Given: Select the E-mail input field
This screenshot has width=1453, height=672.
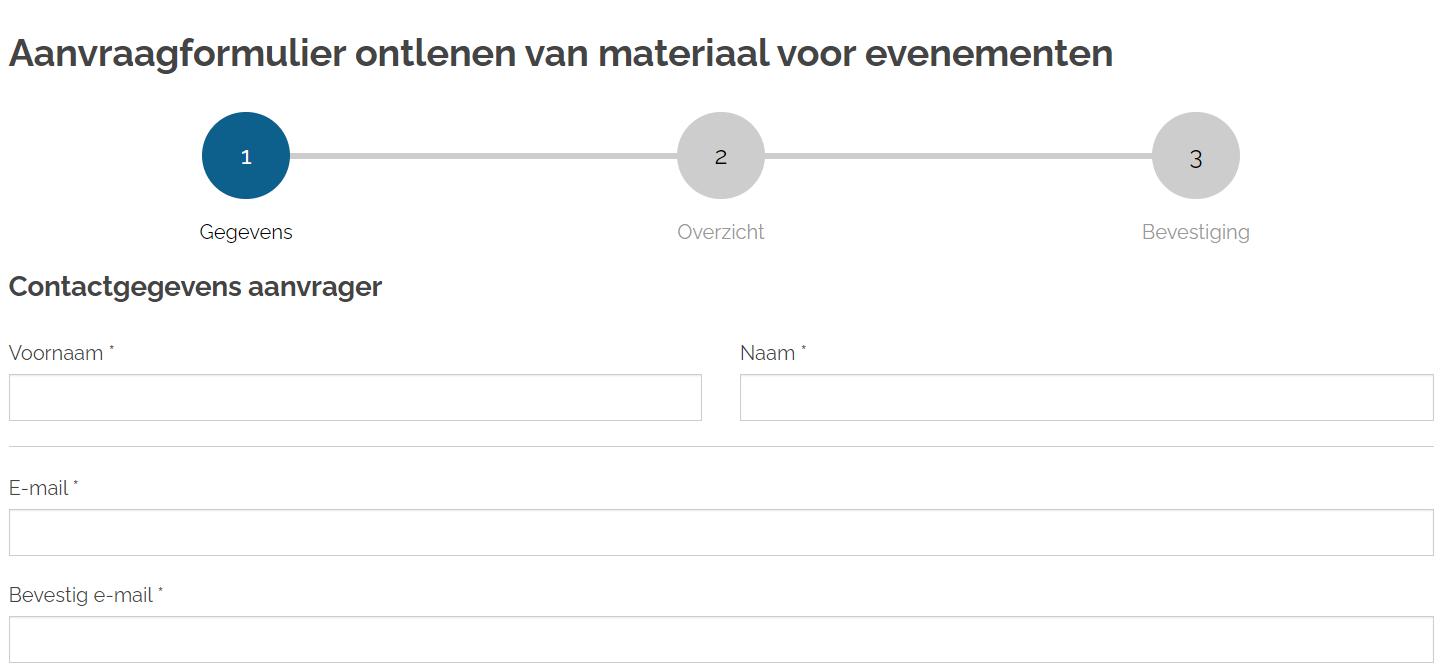Looking at the screenshot, I should pyautogui.click(x=721, y=533).
